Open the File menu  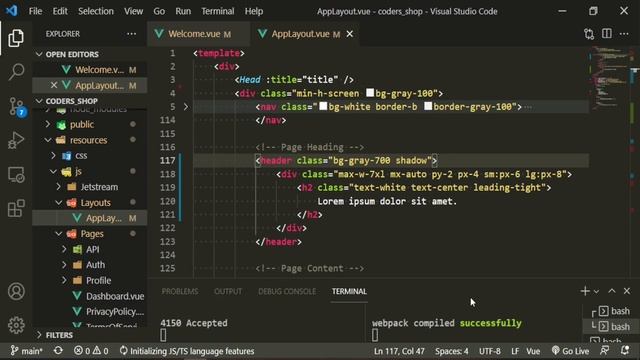[36, 11]
